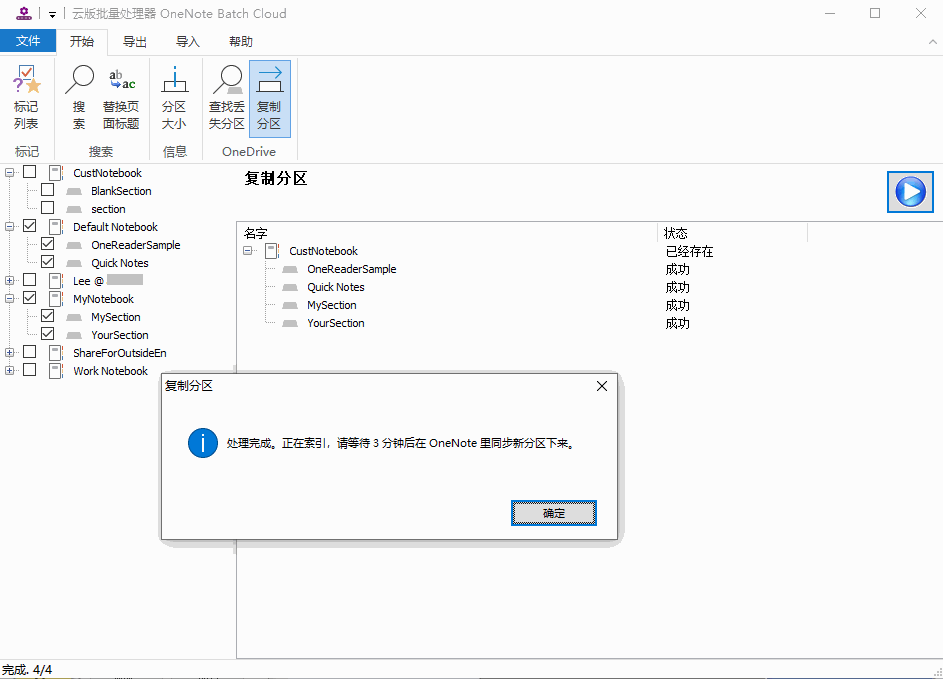
Task: Close the 复制分区 dialog with X
Action: 601,386
